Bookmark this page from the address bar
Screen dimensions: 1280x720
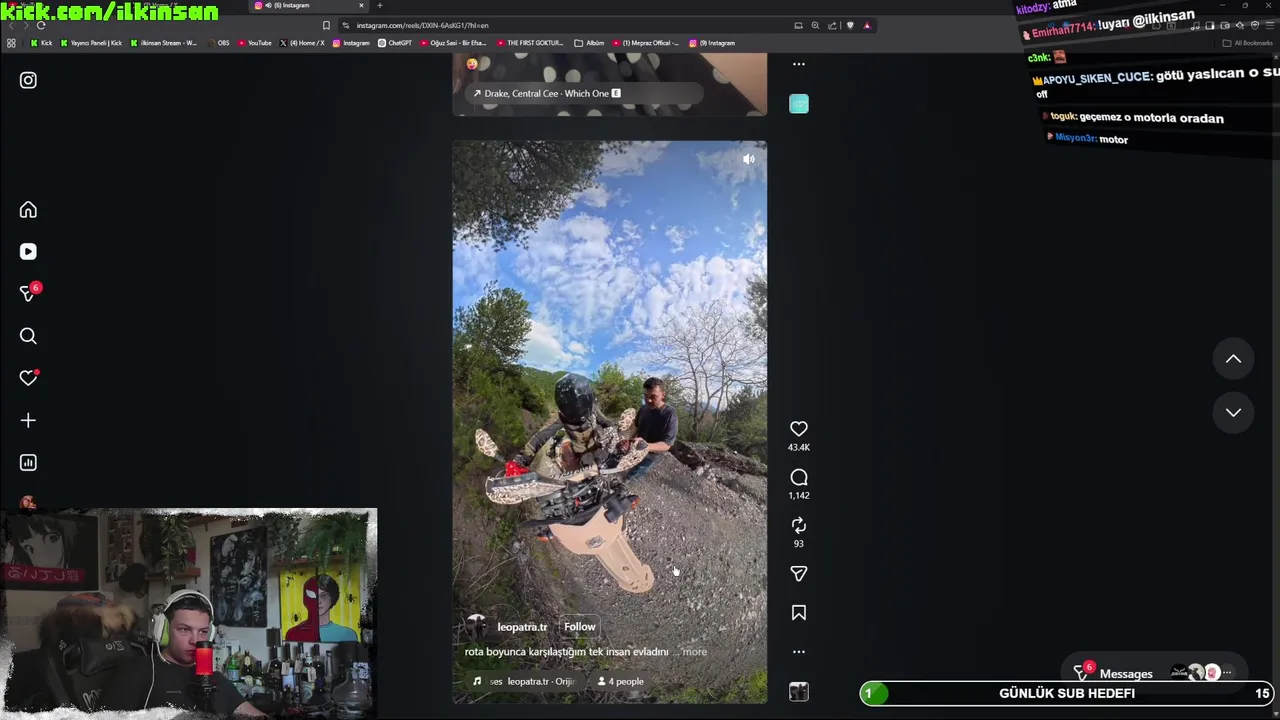(326, 25)
